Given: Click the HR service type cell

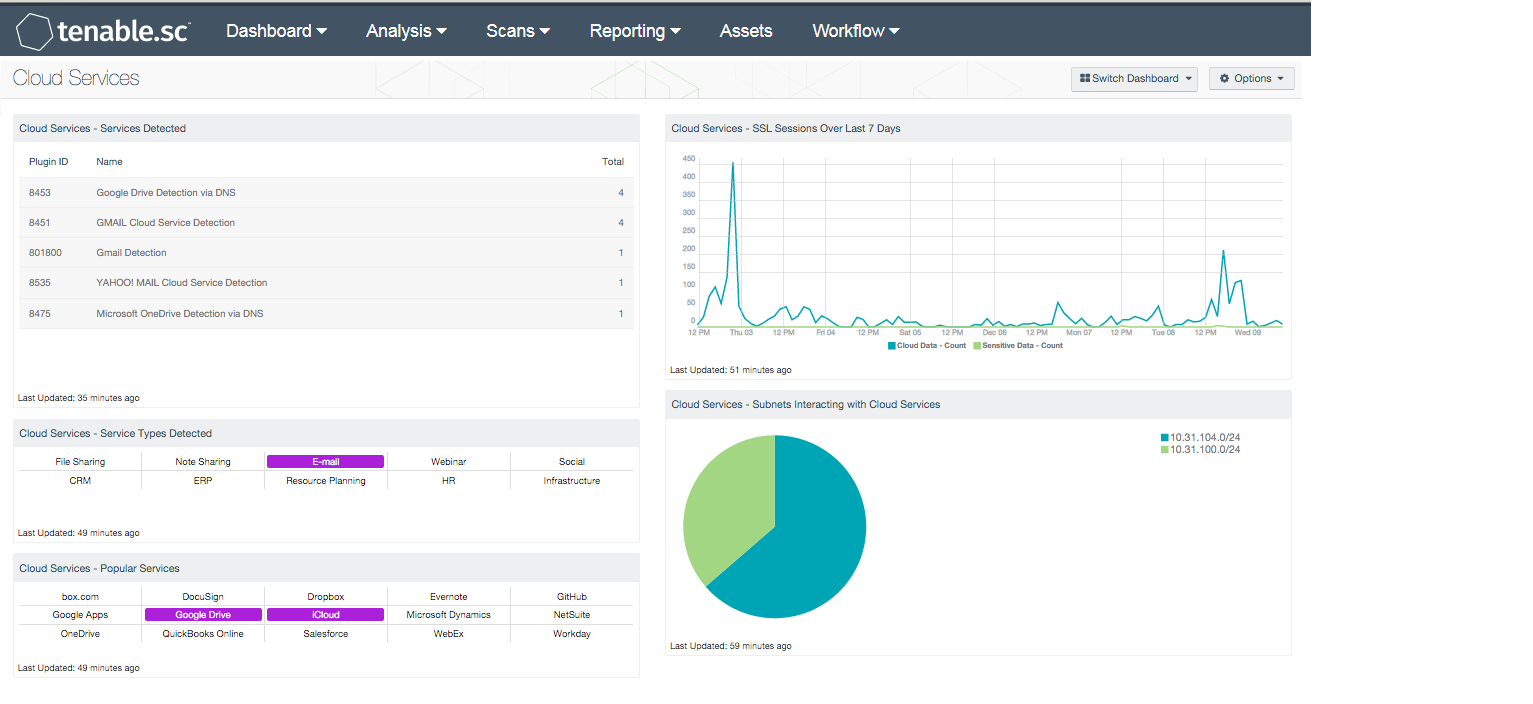Looking at the screenshot, I should [448, 480].
